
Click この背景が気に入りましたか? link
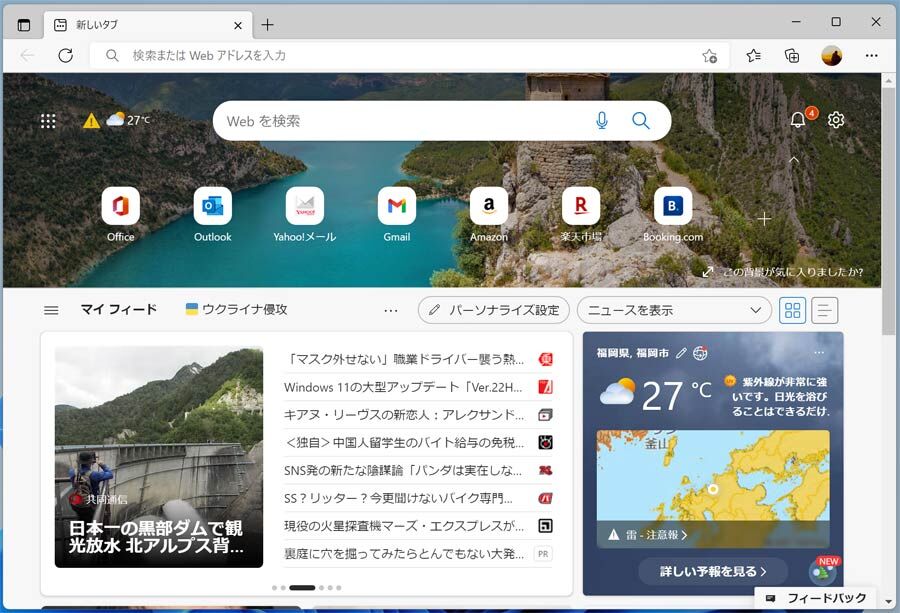point(793,272)
